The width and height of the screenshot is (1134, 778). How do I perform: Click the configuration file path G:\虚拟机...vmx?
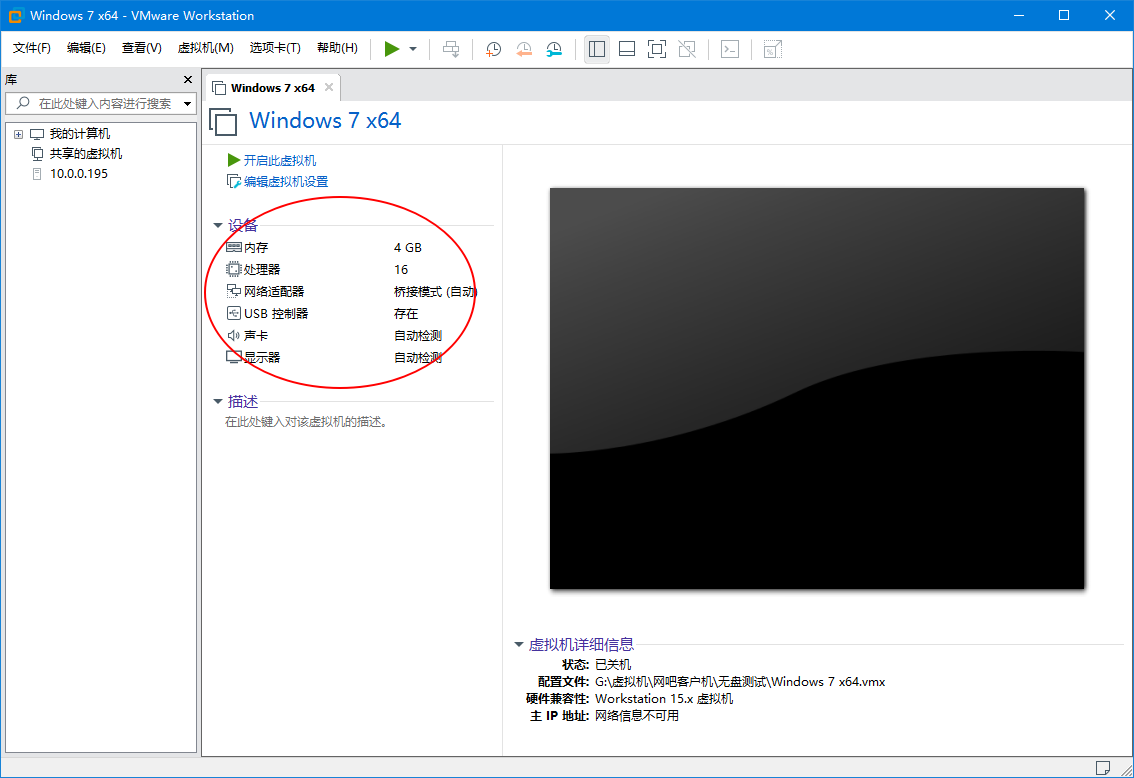point(740,682)
